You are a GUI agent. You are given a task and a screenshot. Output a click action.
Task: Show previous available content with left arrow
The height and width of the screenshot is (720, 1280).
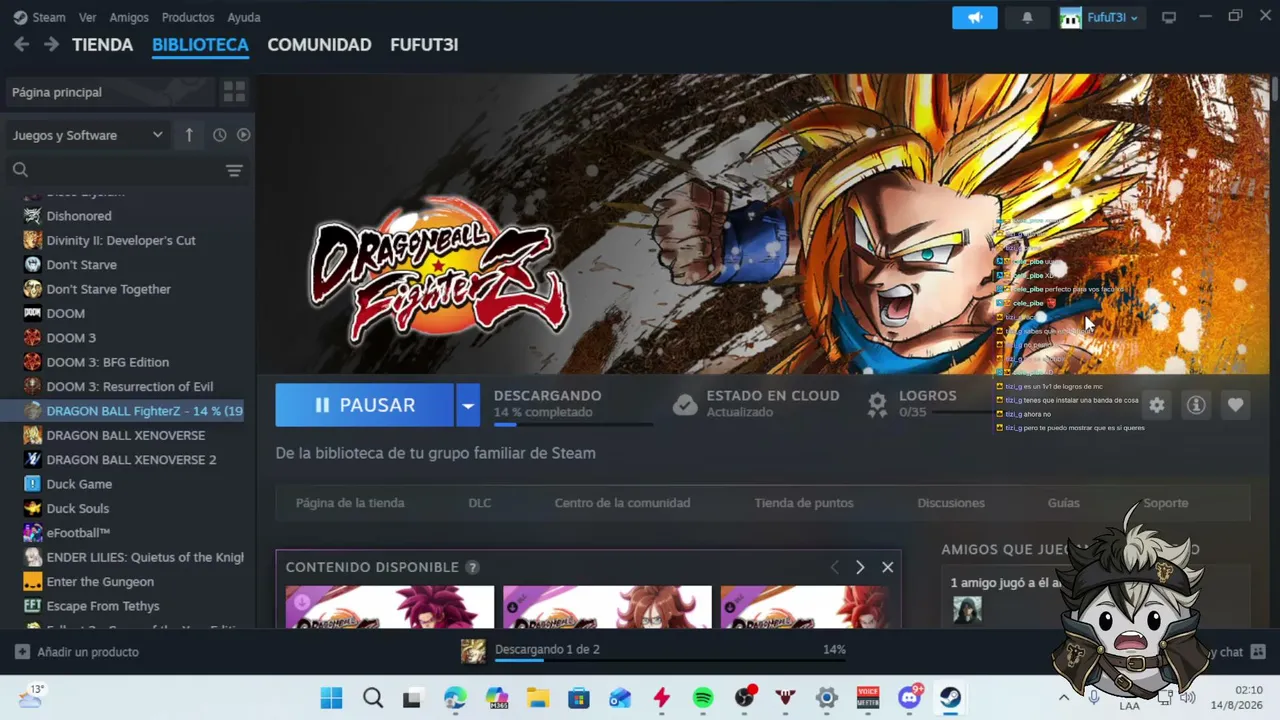835,567
